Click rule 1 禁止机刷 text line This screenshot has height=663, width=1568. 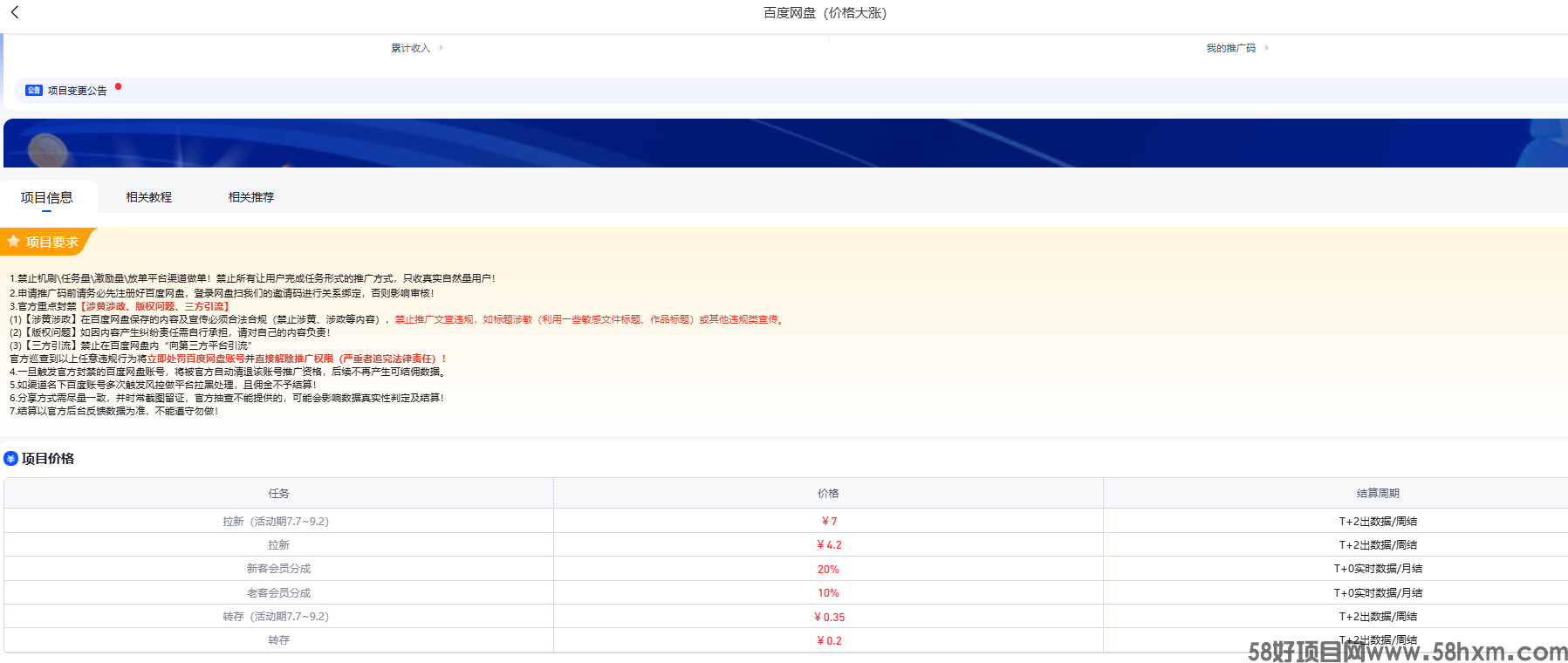tap(252, 278)
